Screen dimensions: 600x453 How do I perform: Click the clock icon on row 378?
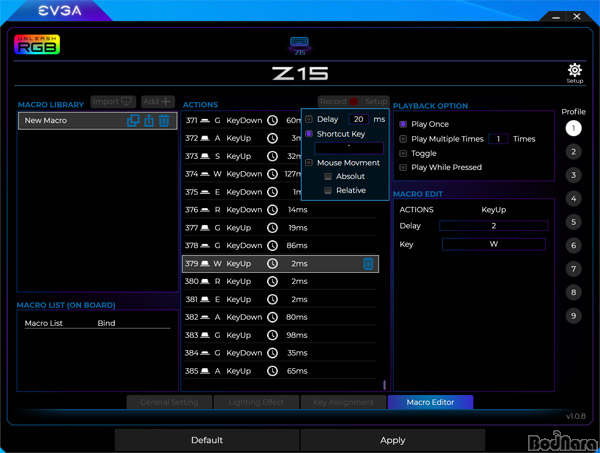[x=272, y=246]
